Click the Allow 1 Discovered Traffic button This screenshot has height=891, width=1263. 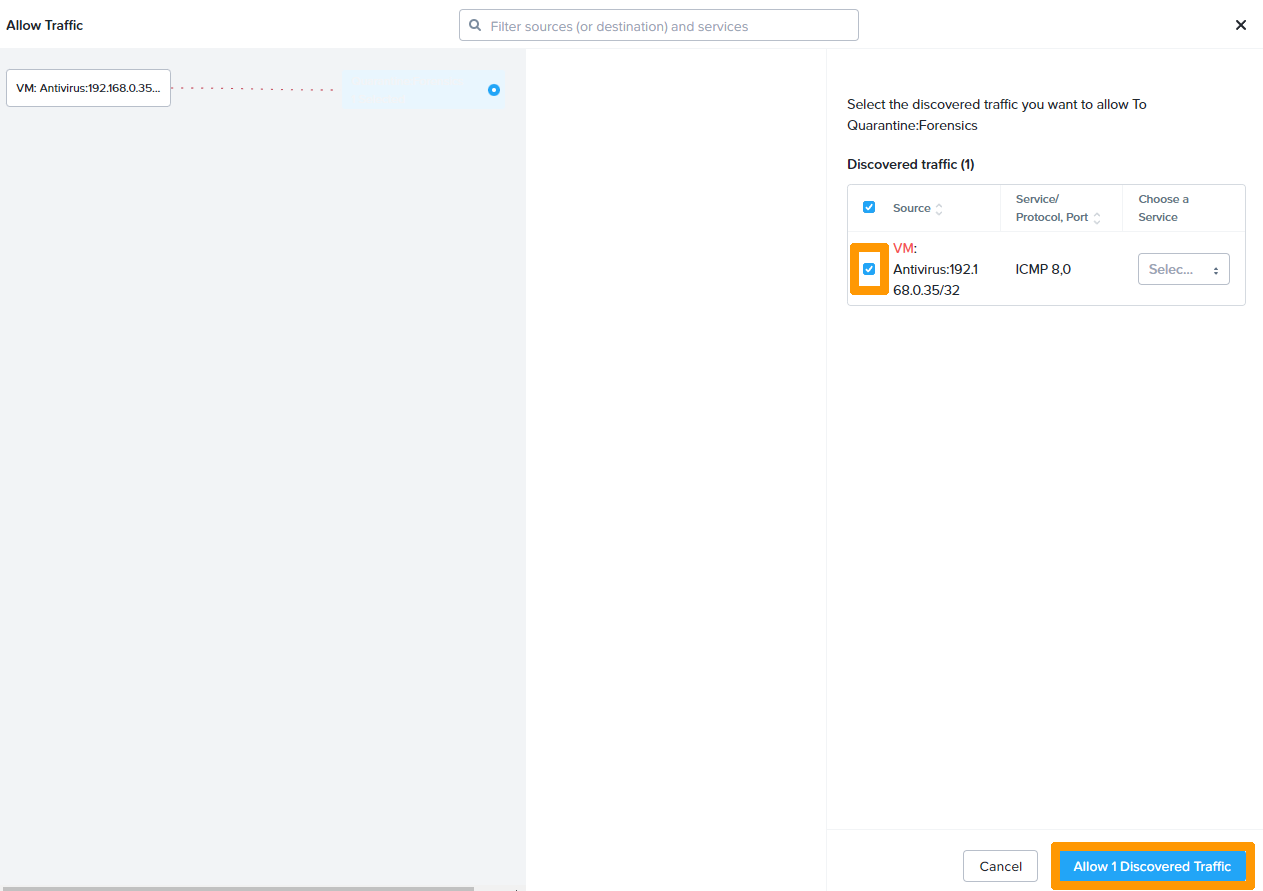(1151, 866)
